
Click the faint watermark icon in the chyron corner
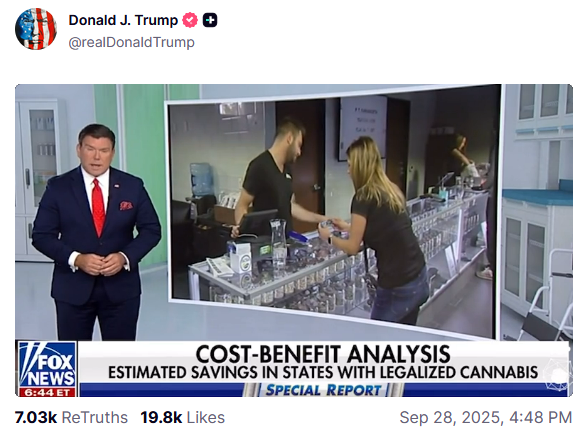pyautogui.click(x=557, y=375)
